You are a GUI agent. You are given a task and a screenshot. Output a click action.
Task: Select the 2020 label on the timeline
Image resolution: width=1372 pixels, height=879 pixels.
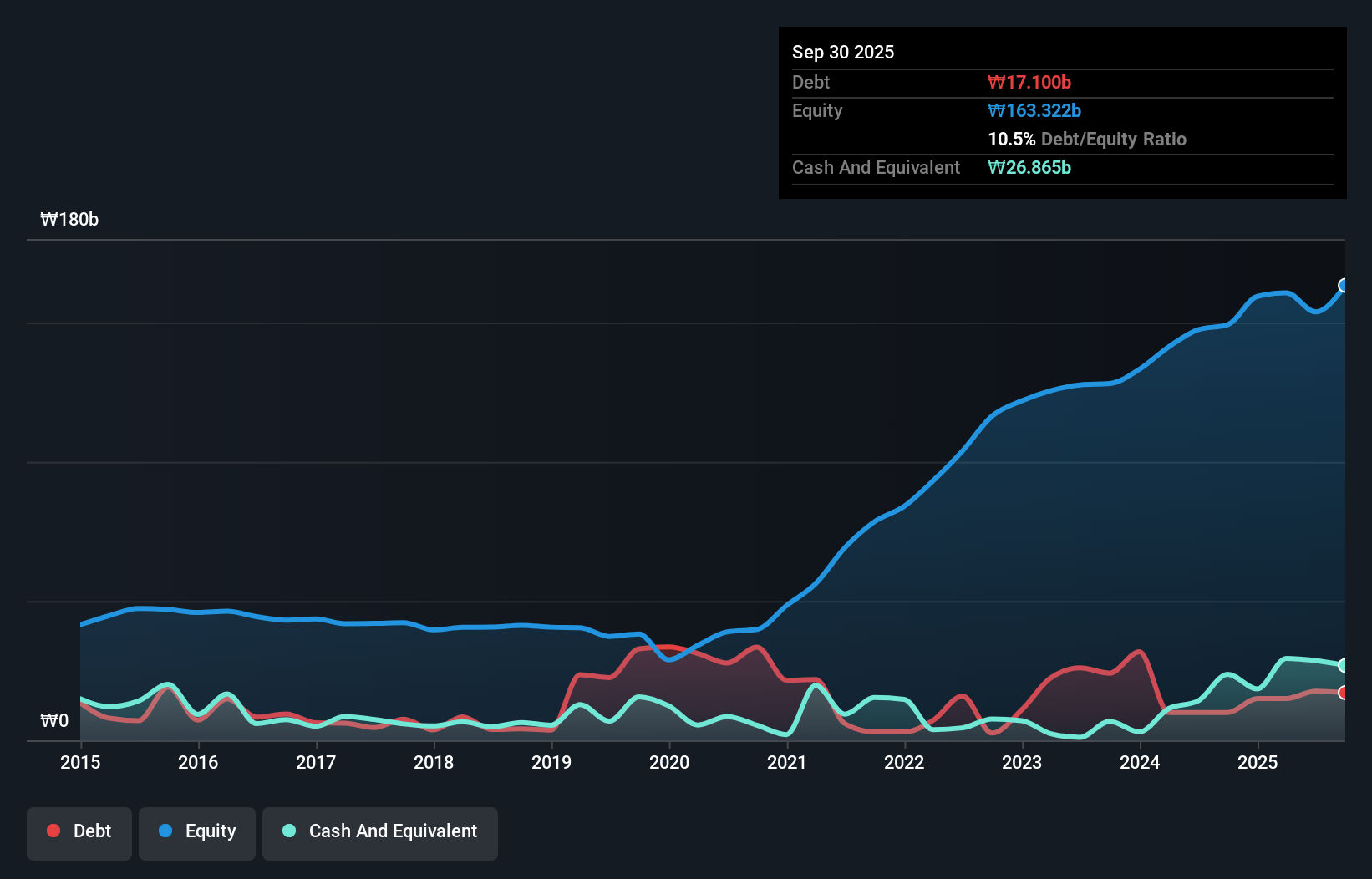[669, 763]
